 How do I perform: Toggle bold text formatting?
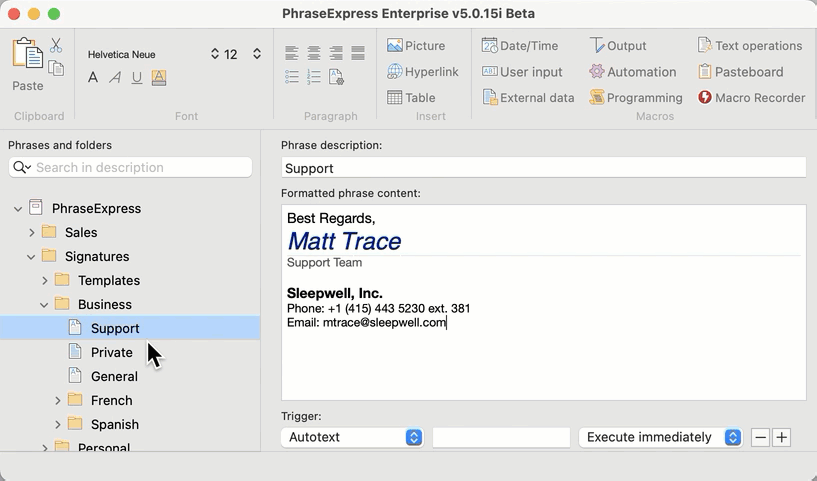point(93,78)
